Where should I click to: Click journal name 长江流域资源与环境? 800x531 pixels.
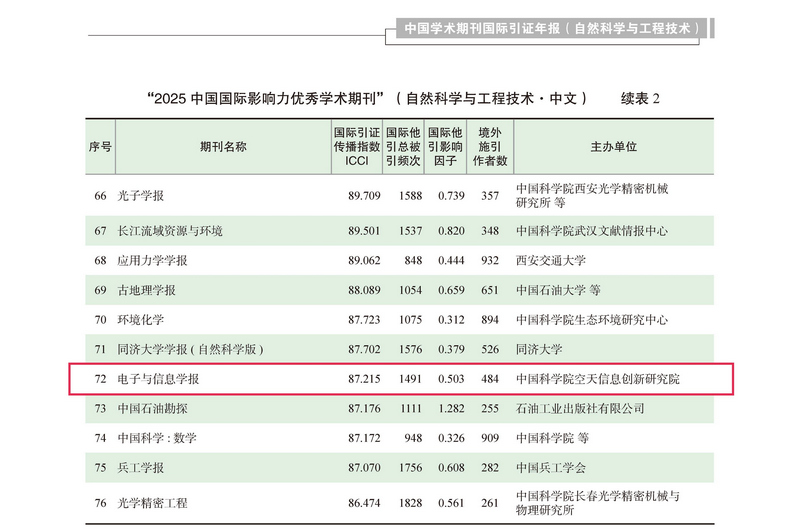(x=170, y=231)
